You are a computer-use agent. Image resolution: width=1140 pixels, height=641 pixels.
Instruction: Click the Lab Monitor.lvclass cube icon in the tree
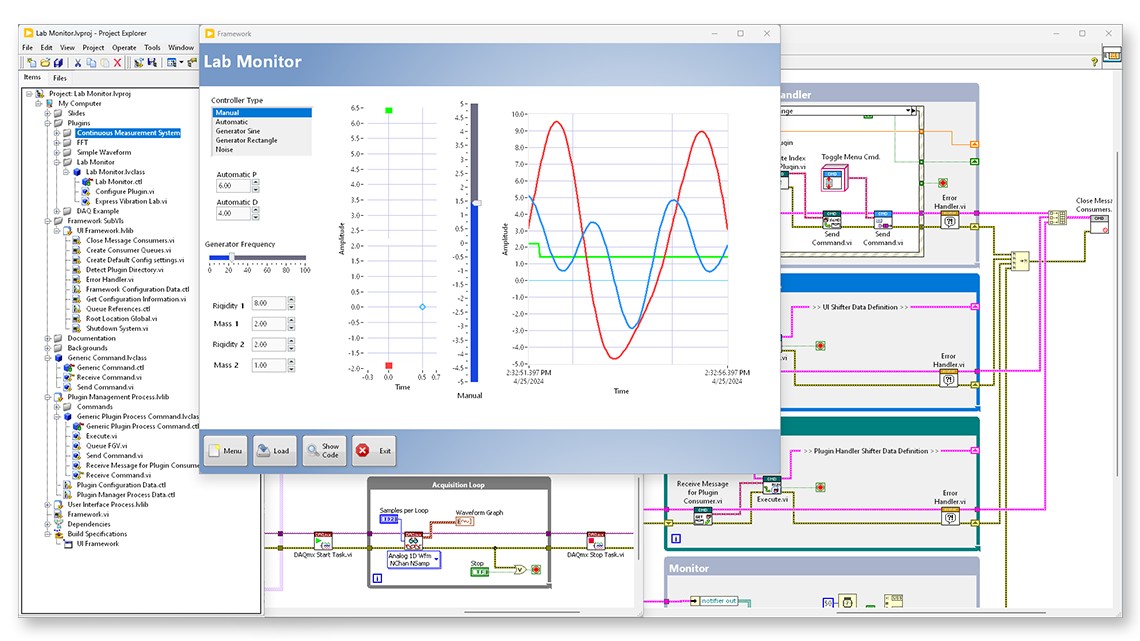pos(76,172)
